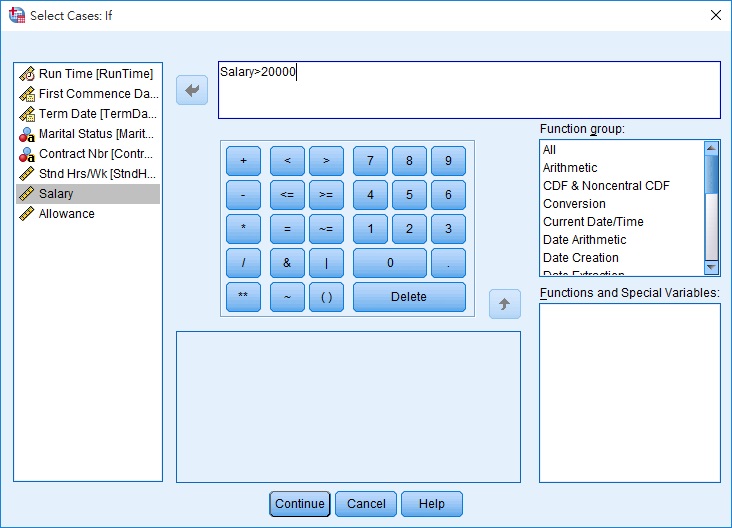Click the Contract Nbr nominal icon
732x528 pixels.
pos(27,155)
